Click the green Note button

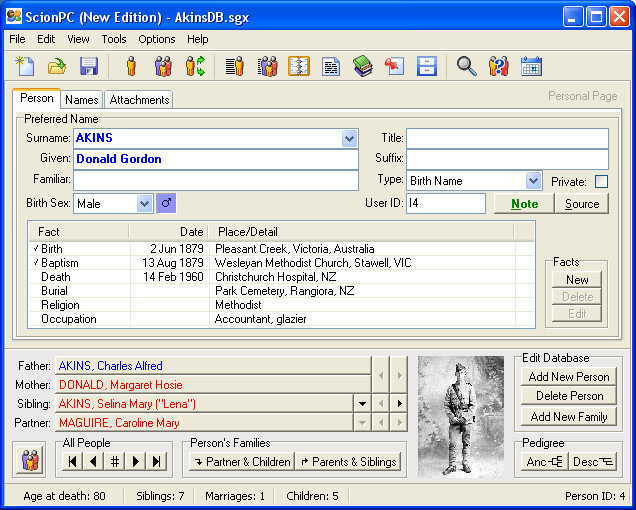524,204
